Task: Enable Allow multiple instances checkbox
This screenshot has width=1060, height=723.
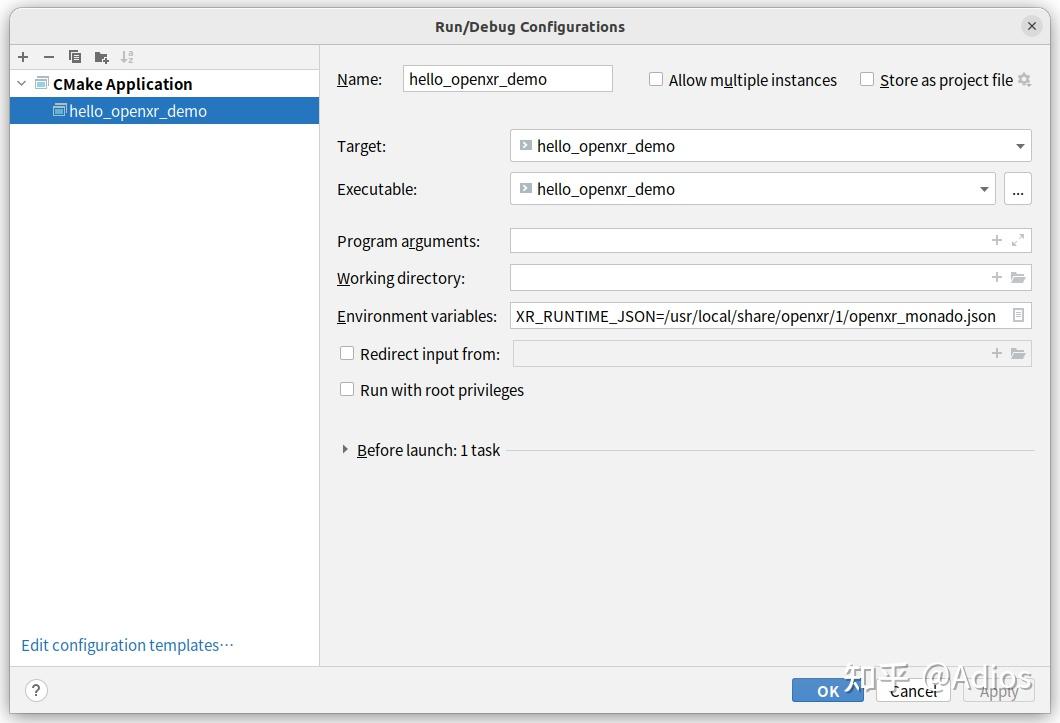Action: (656, 80)
